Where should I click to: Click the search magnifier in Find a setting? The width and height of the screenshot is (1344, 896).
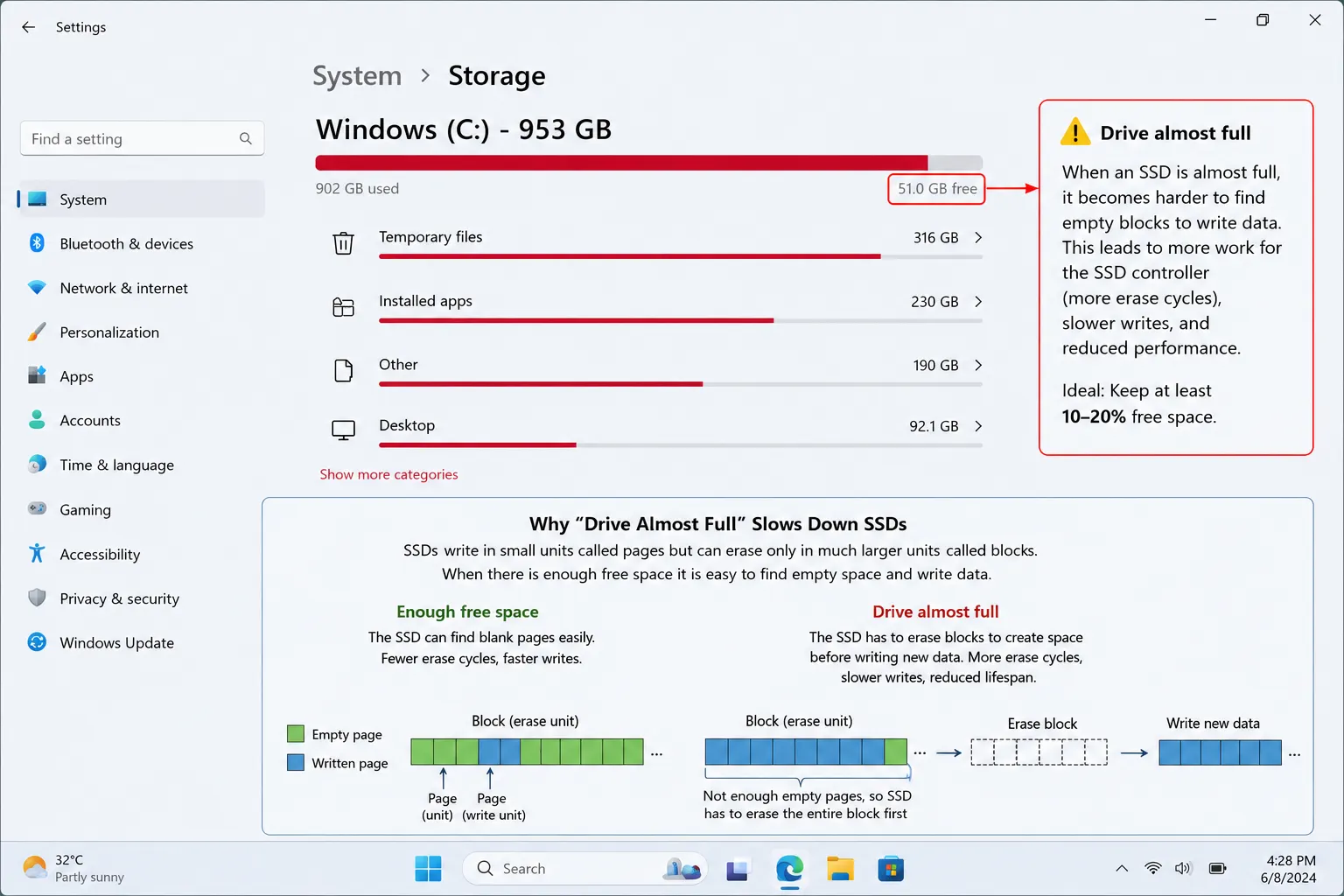click(x=246, y=138)
